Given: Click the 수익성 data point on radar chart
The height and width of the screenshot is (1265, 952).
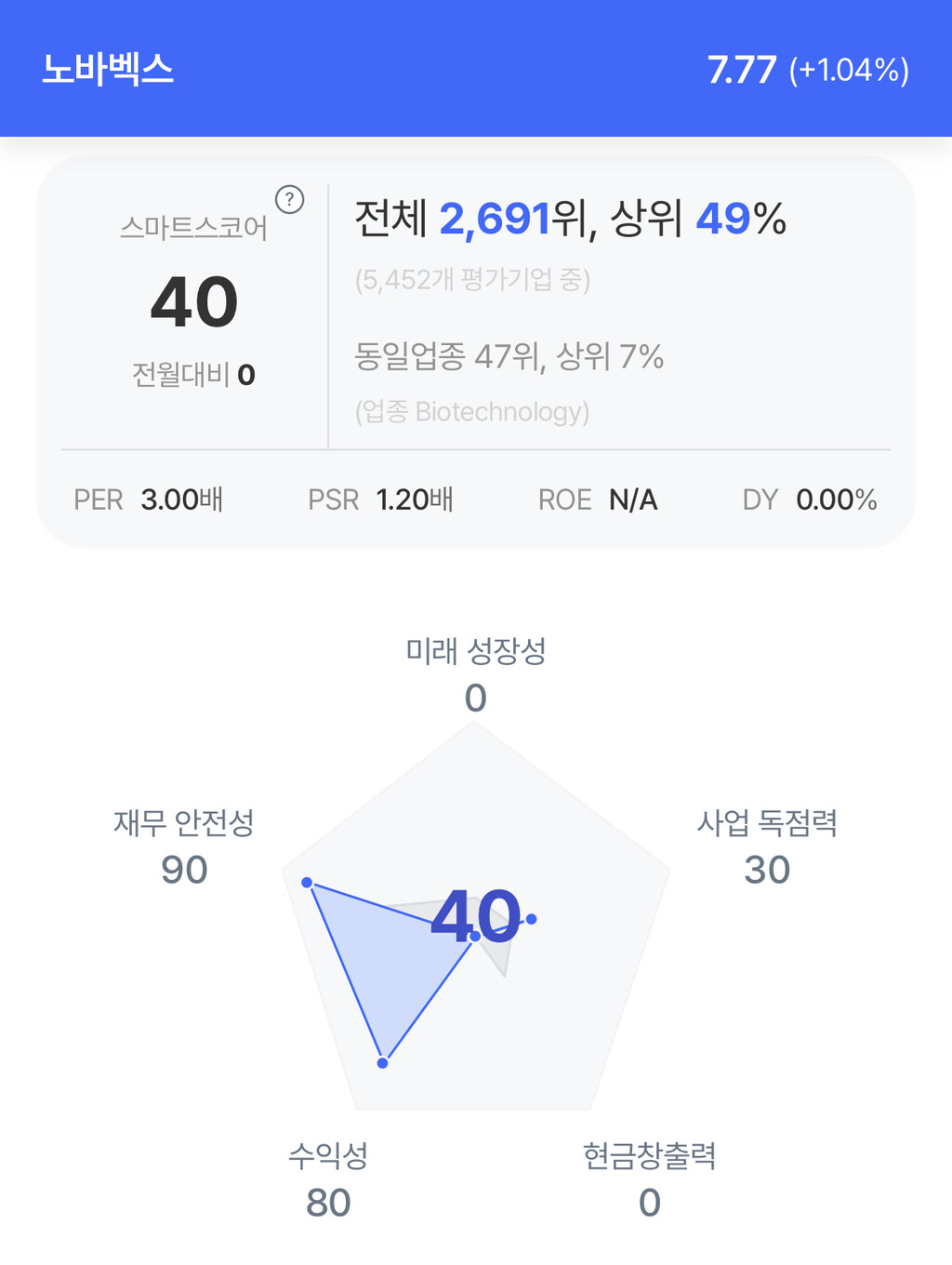Looking at the screenshot, I should tap(382, 1062).
